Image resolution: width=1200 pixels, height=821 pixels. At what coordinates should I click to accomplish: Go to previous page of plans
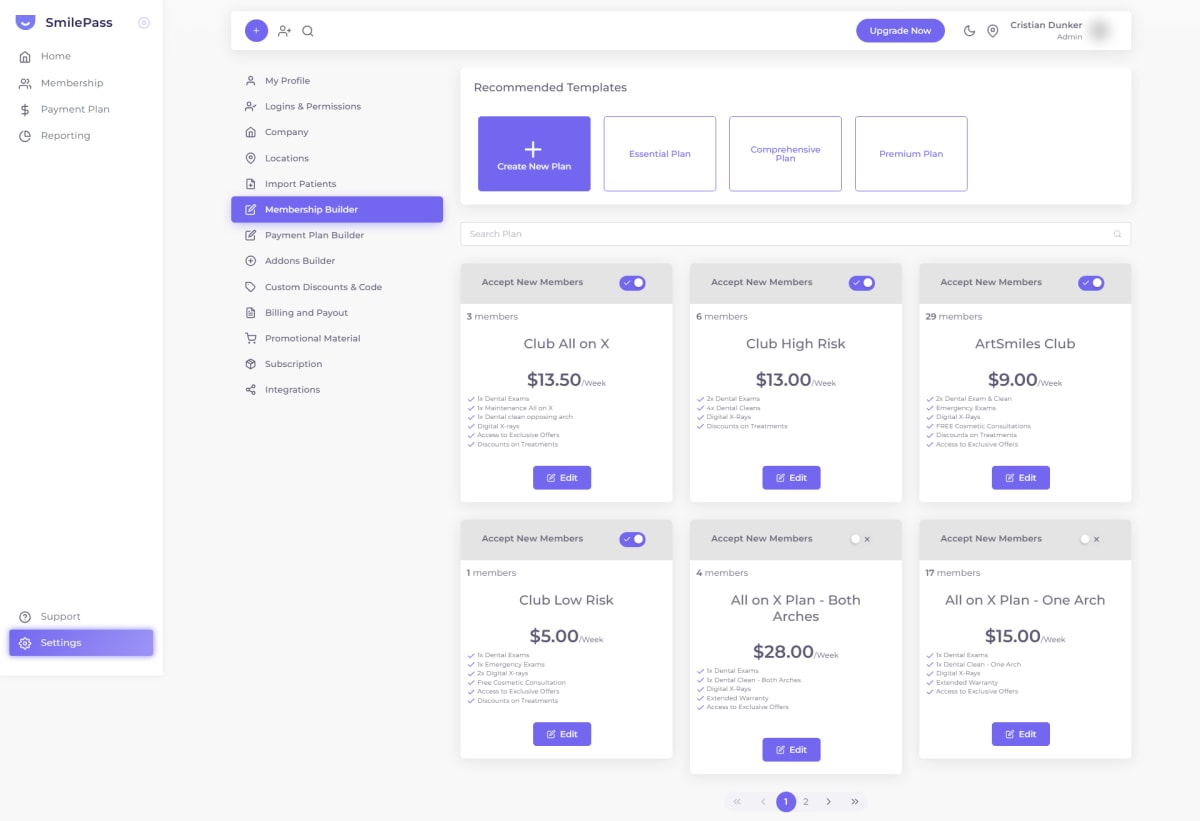point(763,802)
